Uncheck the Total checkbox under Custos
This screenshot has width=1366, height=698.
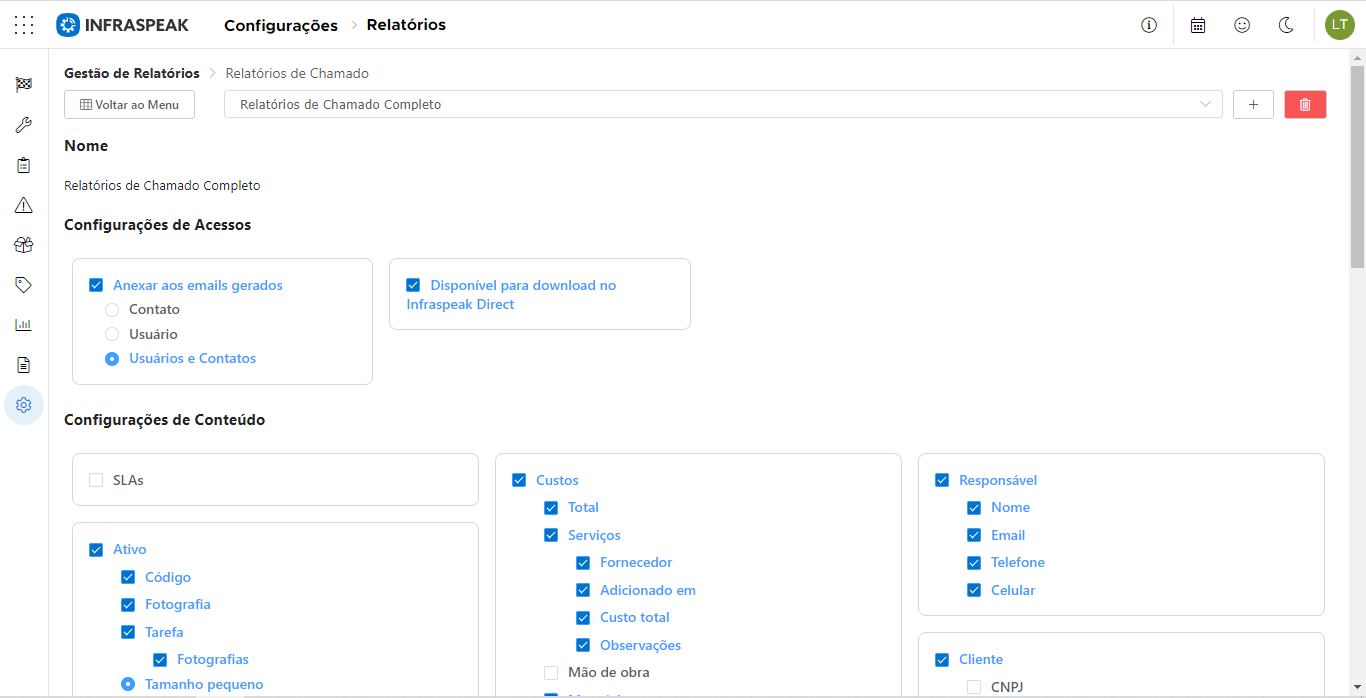coord(551,508)
